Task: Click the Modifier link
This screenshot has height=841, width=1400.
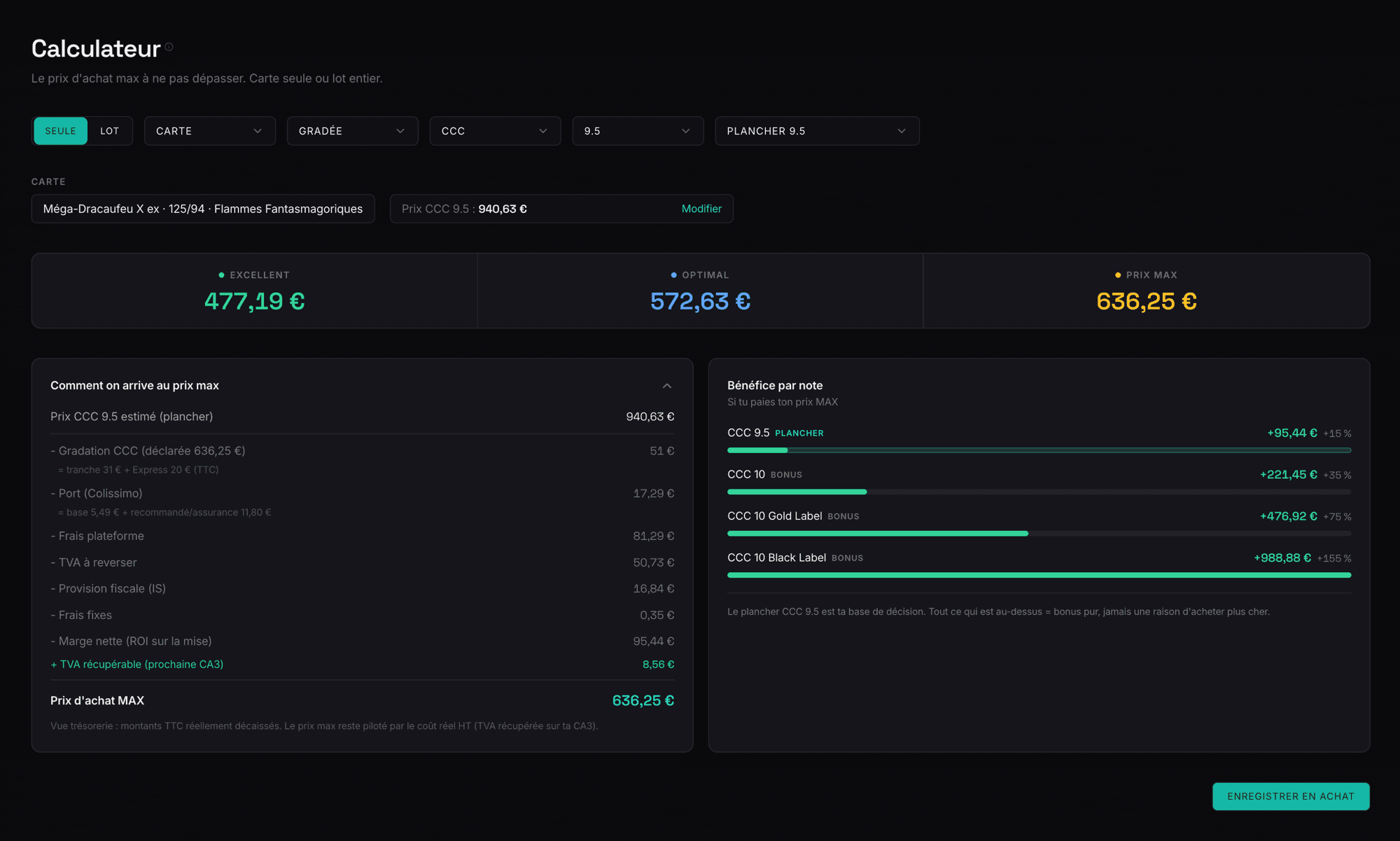Action: (701, 209)
